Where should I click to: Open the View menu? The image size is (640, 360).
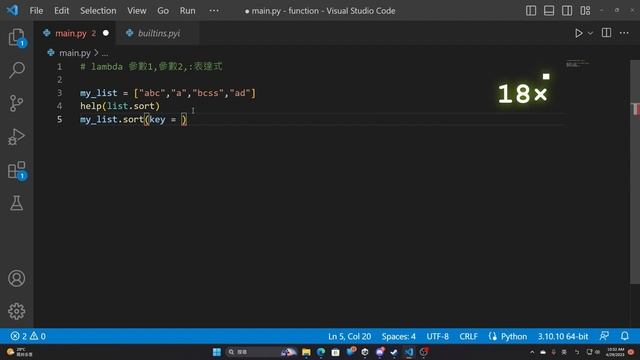click(137, 11)
